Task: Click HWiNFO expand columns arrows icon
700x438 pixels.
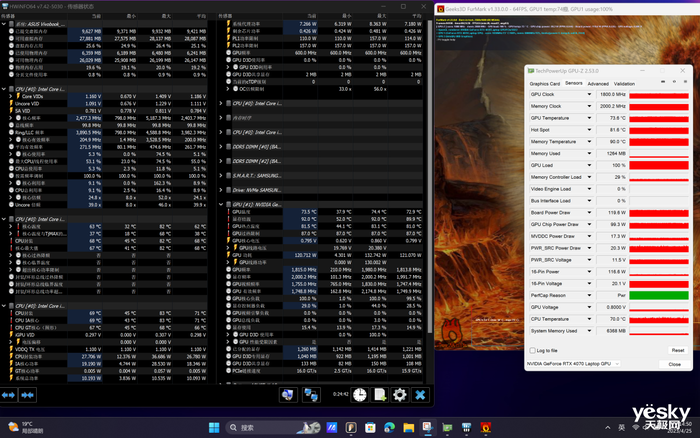Action: pyautogui.click(x=8, y=395)
